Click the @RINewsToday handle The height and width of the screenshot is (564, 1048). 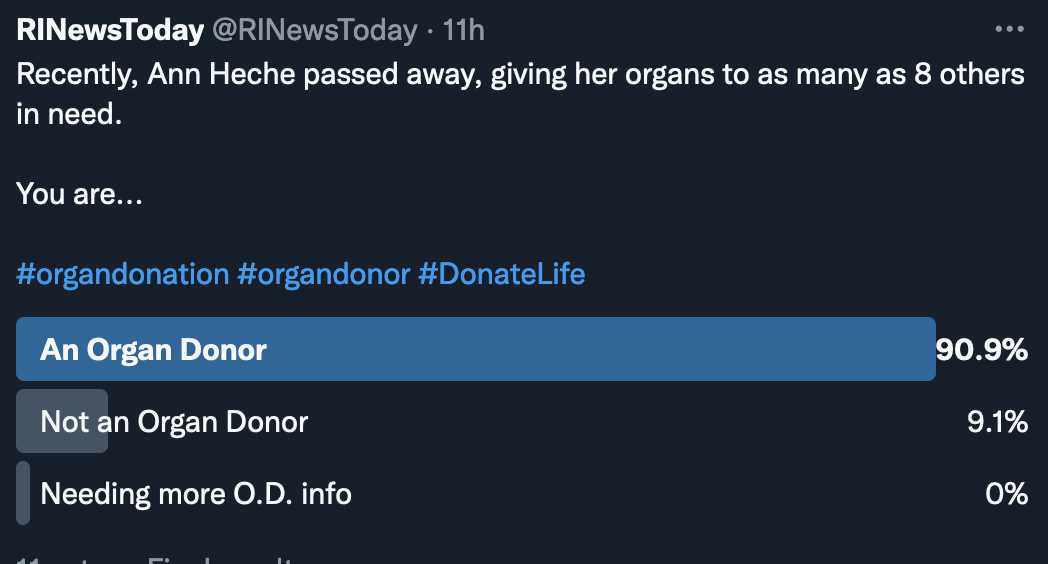click(x=313, y=31)
